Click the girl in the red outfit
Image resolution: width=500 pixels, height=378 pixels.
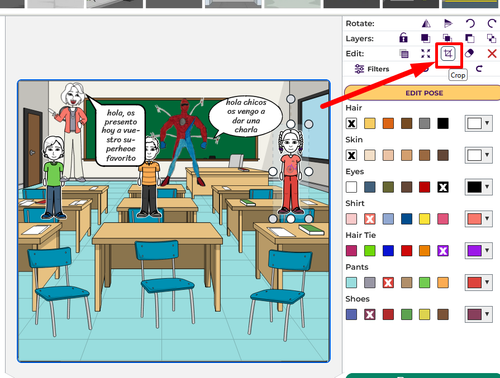tap(291, 172)
